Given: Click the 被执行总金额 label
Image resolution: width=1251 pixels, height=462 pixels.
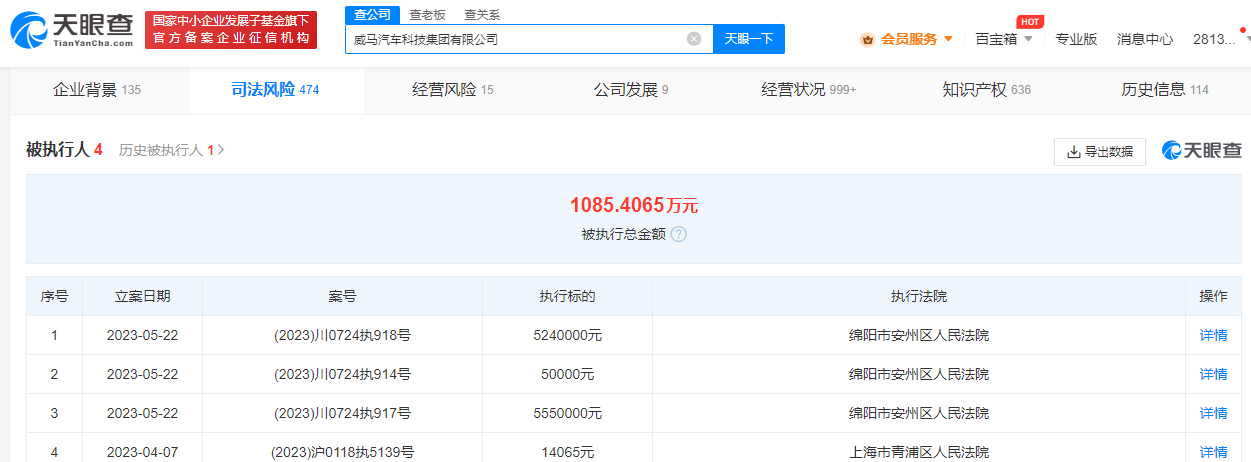Looking at the screenshot, I should click(624, 235).
